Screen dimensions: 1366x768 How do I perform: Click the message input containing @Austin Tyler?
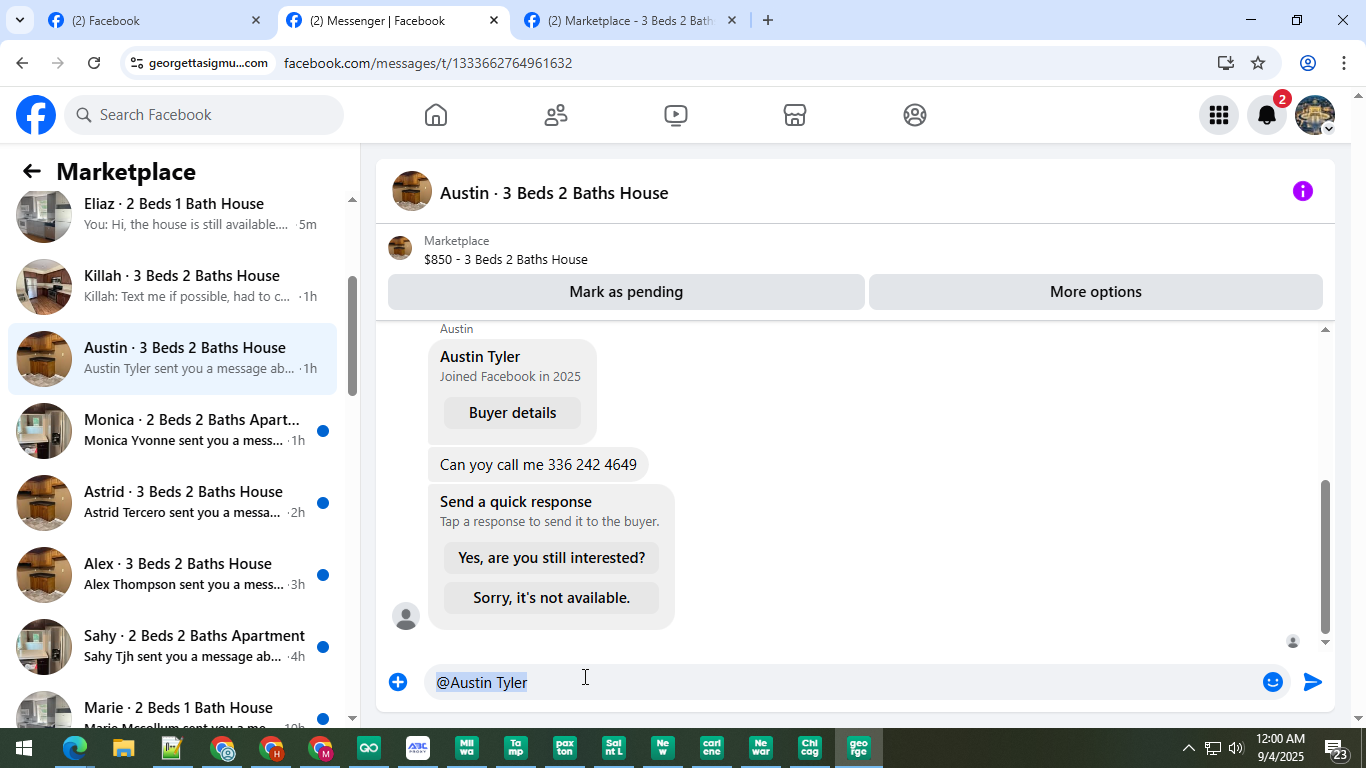click(842, 682)
